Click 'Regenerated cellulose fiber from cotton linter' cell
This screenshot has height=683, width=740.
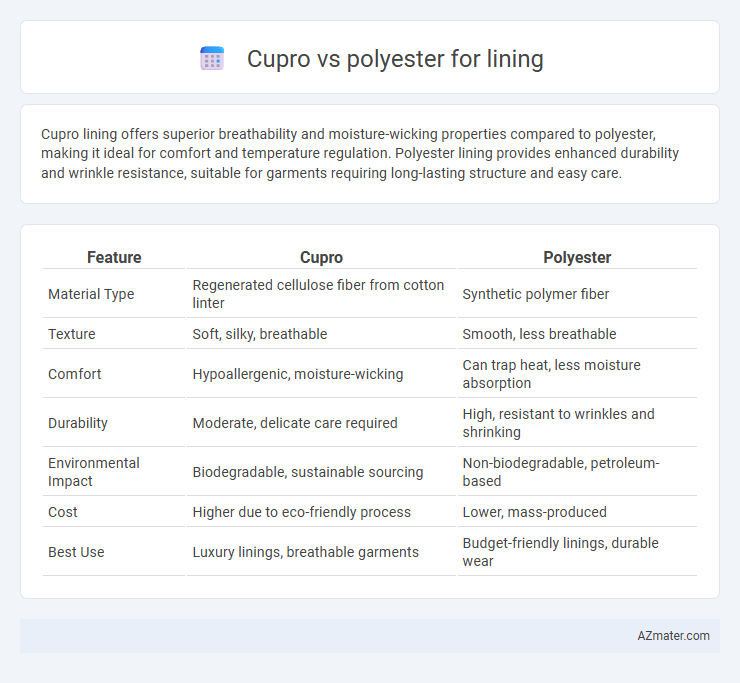pyautogui.click(x=321, y=294)
